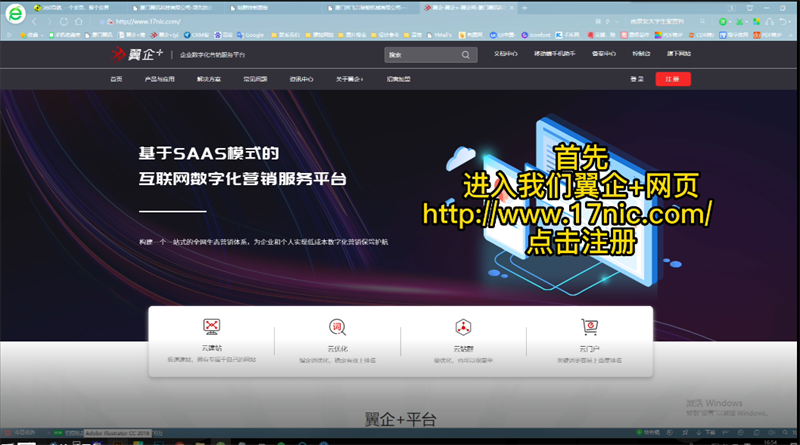
Task: Open the 云优化 service icon
Action: [x=337, y=327]
